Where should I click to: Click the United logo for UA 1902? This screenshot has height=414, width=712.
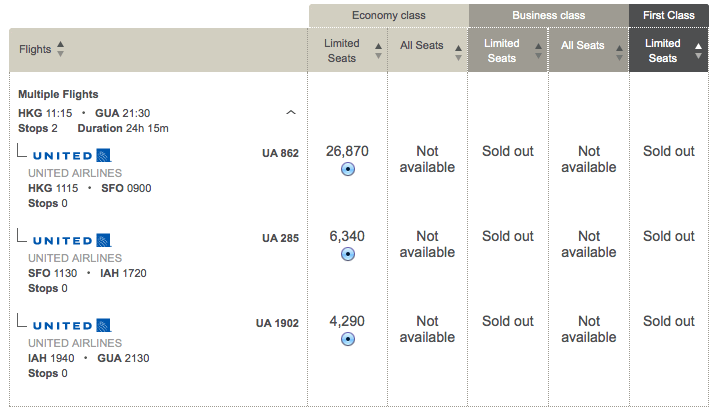tap(72, 325)
